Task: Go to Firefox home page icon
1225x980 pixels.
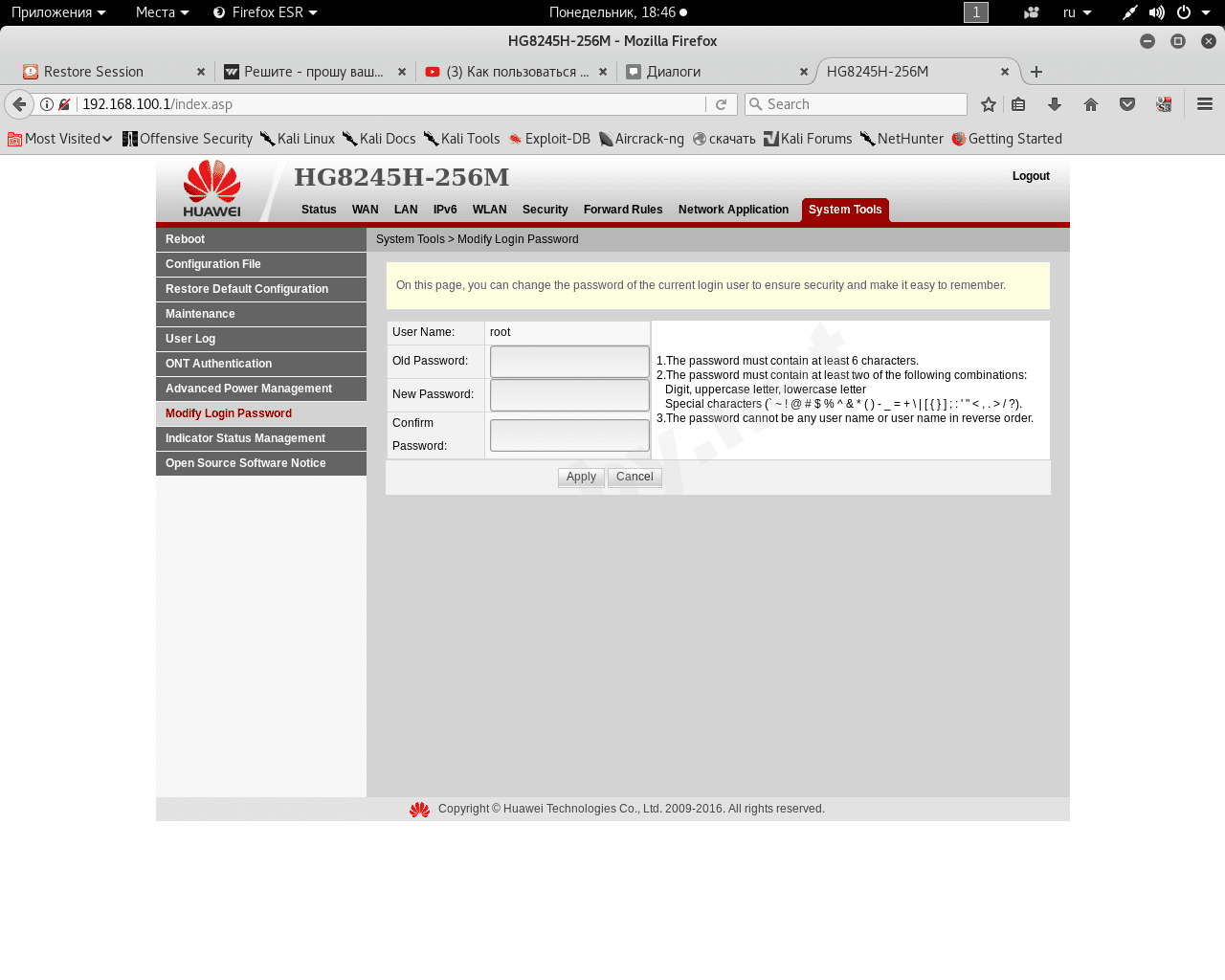Action: click(x=1091, y=104)
